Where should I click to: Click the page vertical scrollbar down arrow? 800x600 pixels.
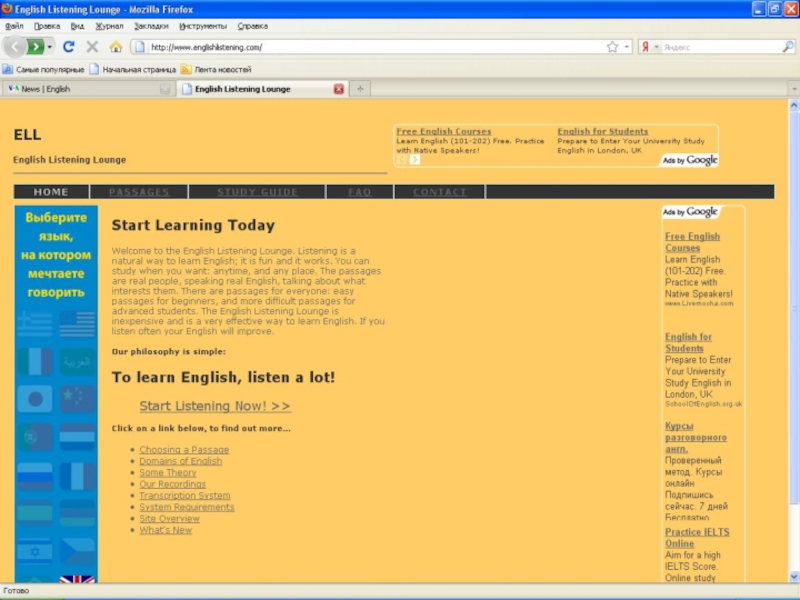tap(794, 577)
